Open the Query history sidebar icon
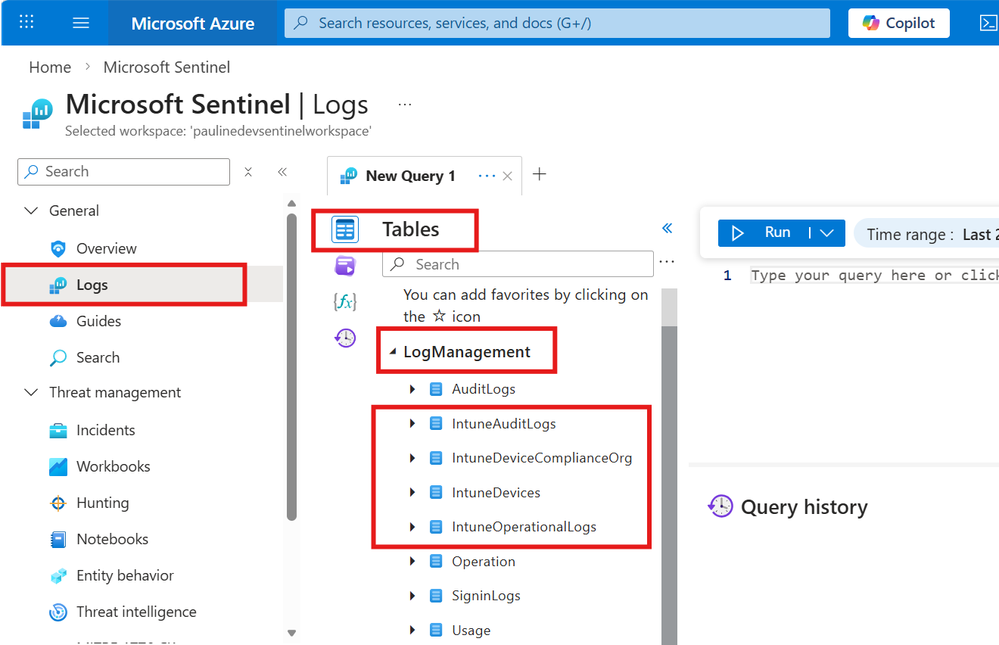The image size is (999, 645). click(345, 338)
